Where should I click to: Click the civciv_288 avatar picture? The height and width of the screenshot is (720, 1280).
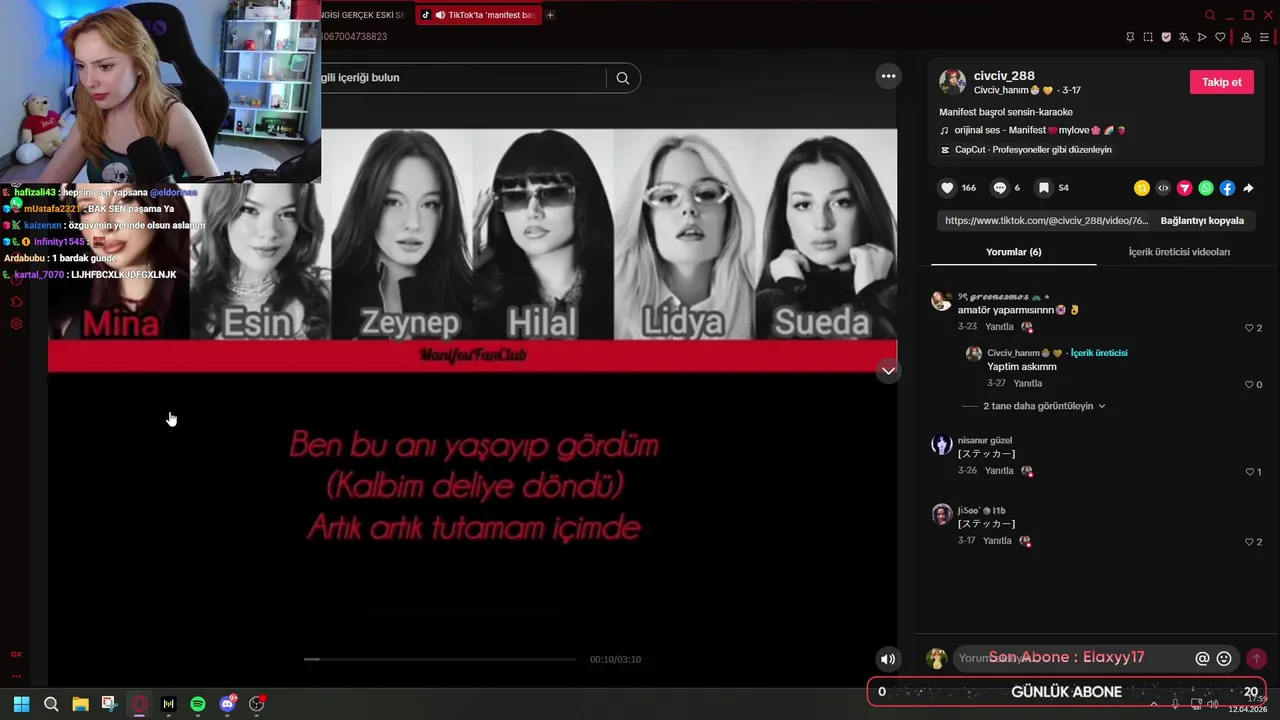coord(952,82)
